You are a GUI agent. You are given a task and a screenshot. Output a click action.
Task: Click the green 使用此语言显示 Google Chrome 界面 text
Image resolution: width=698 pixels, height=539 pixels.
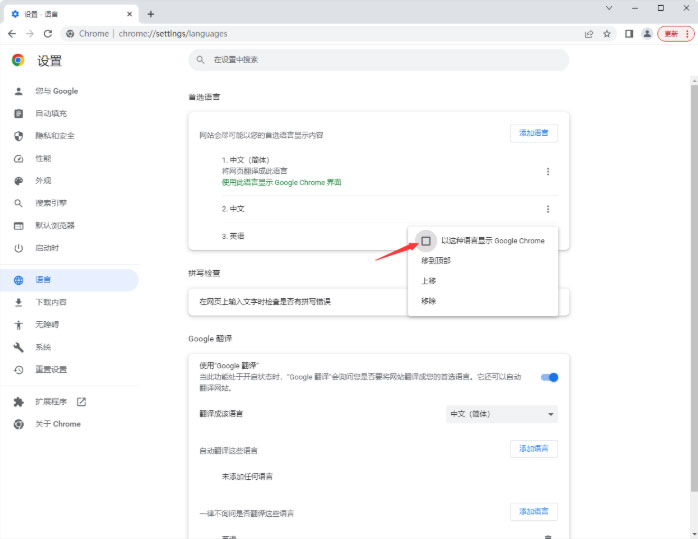(282, 182)
